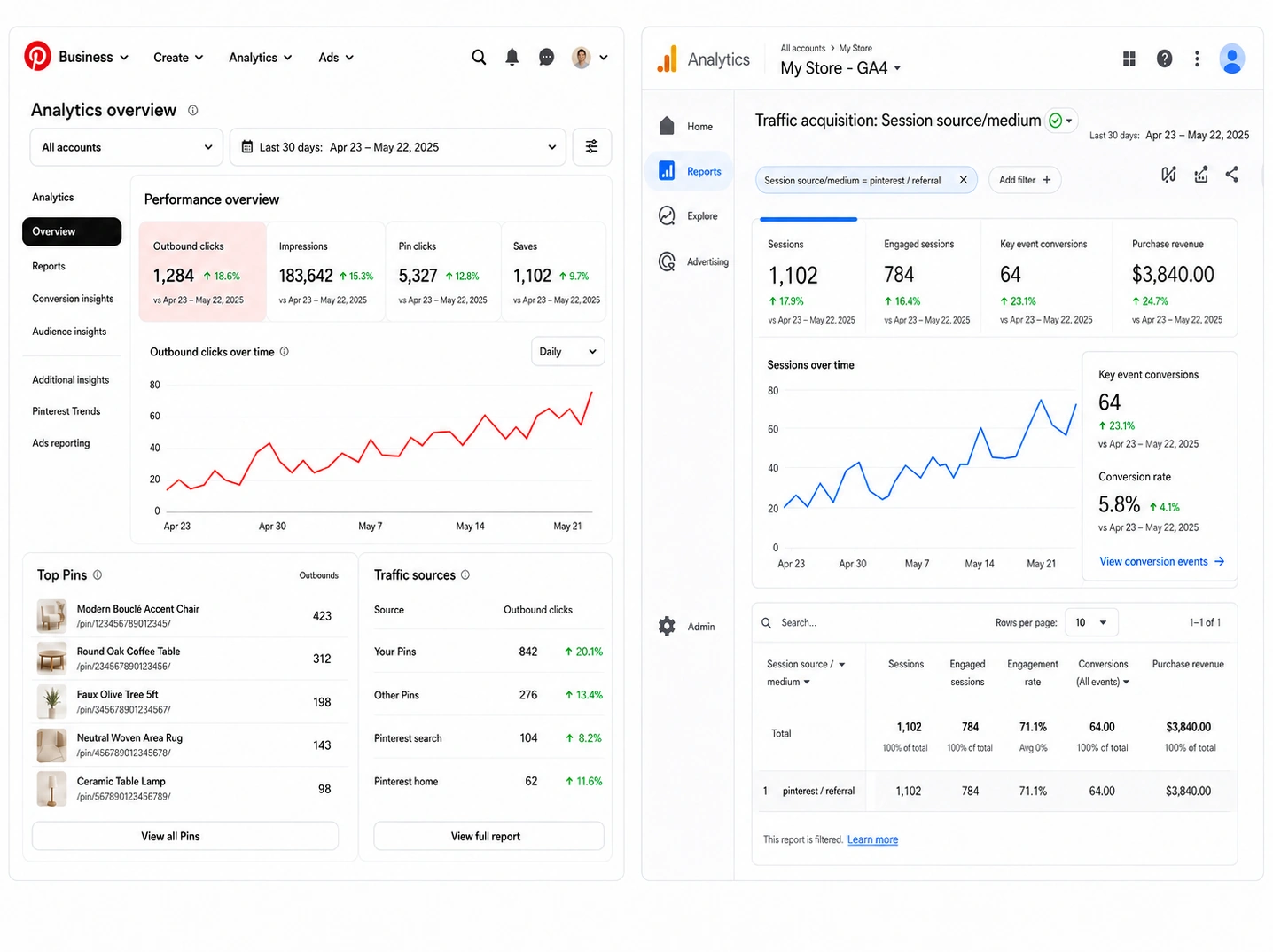Open My Store - GA4 property selector
Image resolution: width=1273 pixels, height=952 pixels.
(x=841, y=68)
